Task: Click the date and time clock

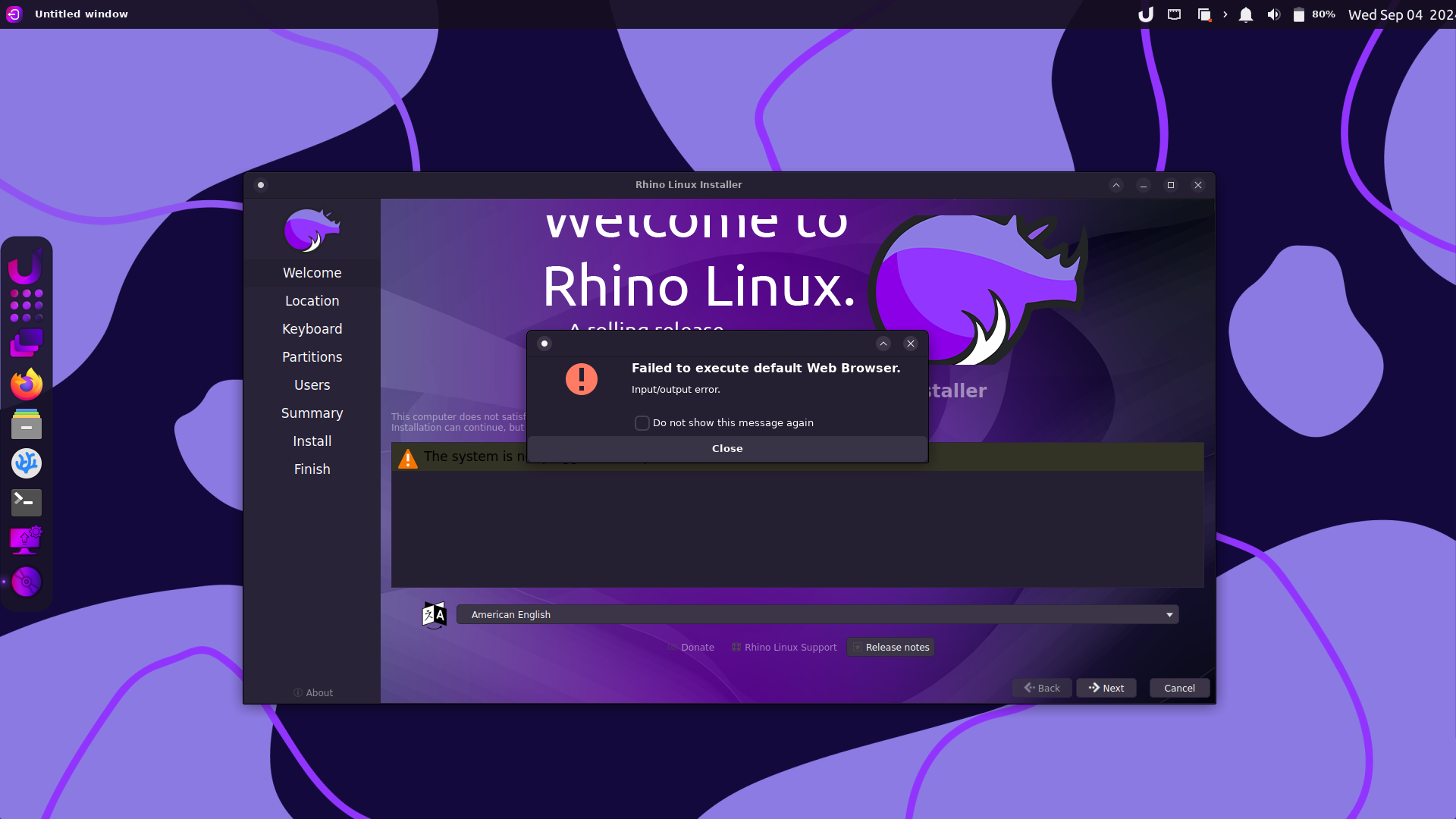Action: pyautogui.click(x=1401, y=14)
